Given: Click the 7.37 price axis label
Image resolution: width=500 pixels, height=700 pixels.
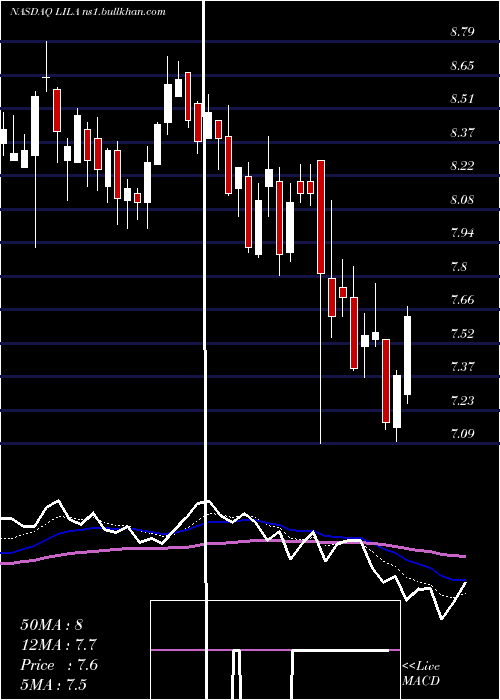Looking at the screenshot, I should point(462,367).
